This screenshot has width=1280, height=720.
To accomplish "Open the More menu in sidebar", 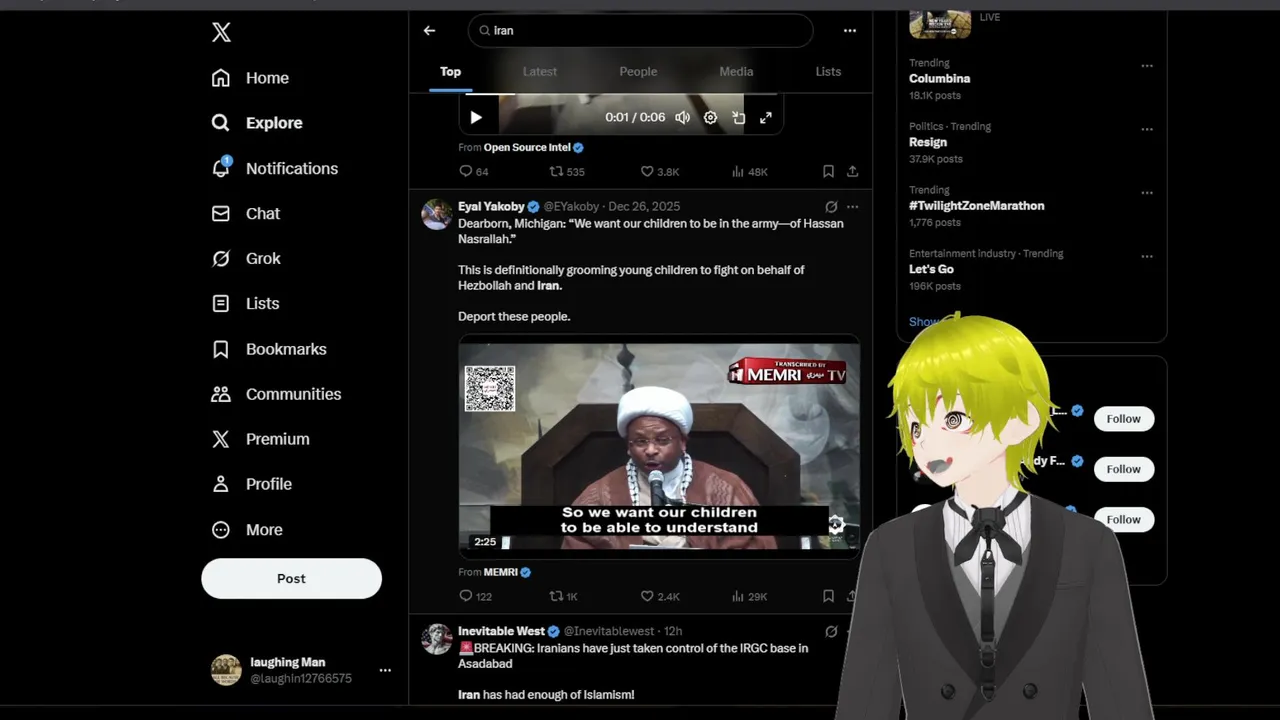I will 247,530.
